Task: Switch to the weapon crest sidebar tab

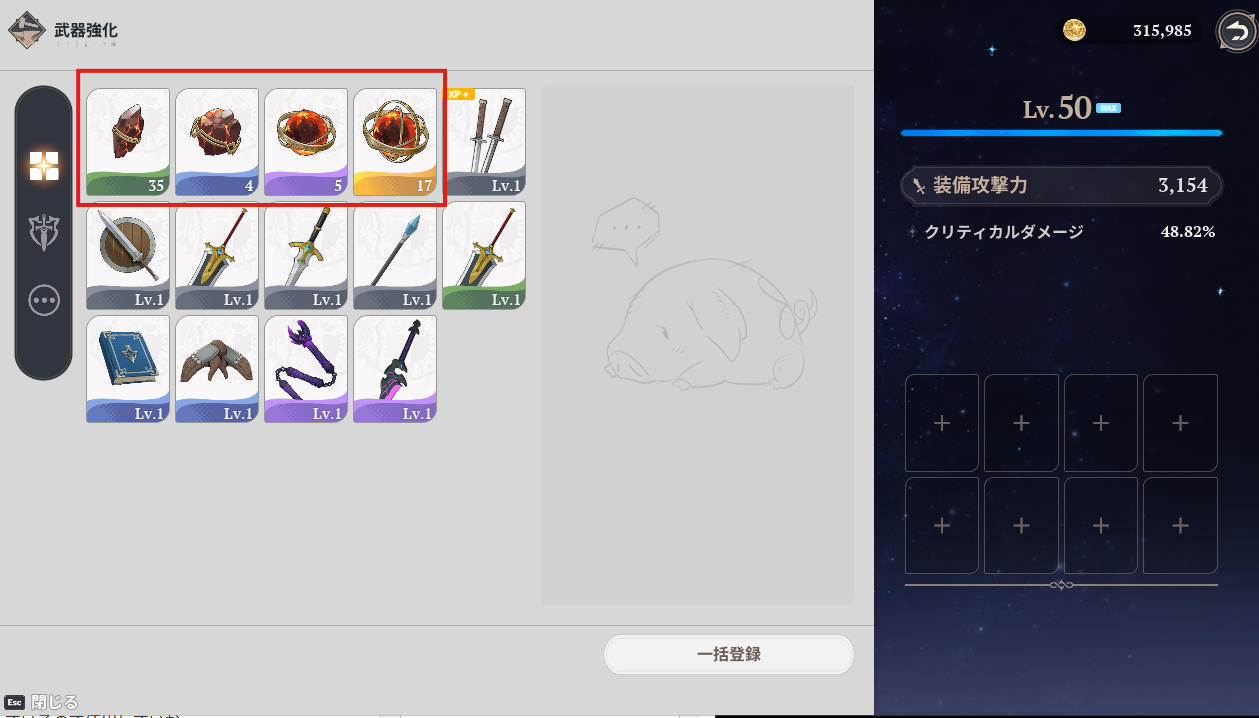Action: click(x=44, y=233)
